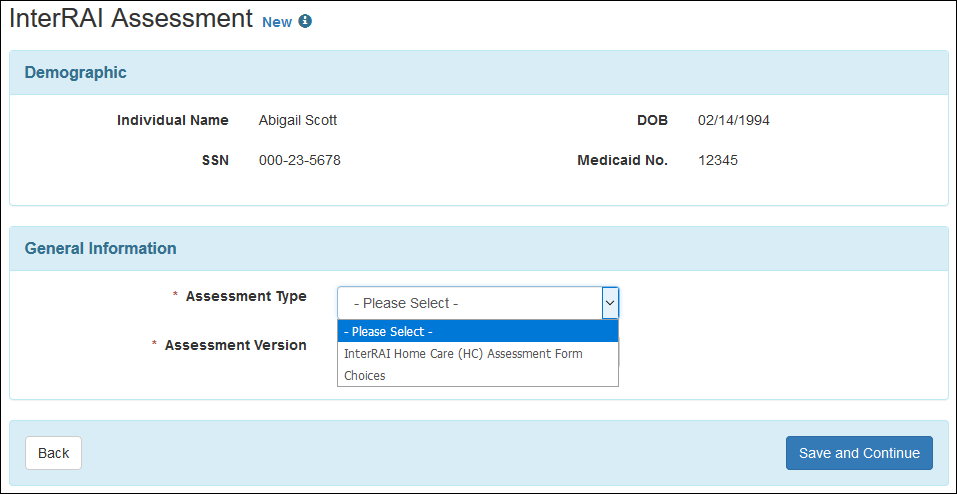The width and height of the screenshot is (957, 494).
Task: Click the Demographic panel heading
Action: tap(76, 72)
